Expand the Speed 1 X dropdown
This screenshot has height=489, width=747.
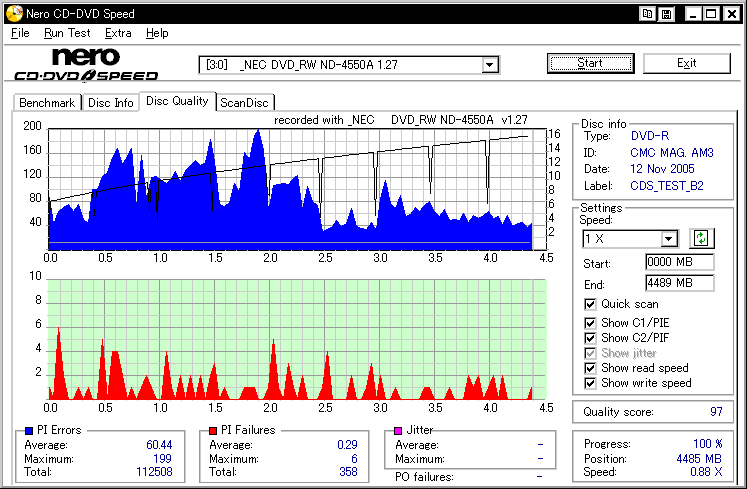[x=668, y=238]
